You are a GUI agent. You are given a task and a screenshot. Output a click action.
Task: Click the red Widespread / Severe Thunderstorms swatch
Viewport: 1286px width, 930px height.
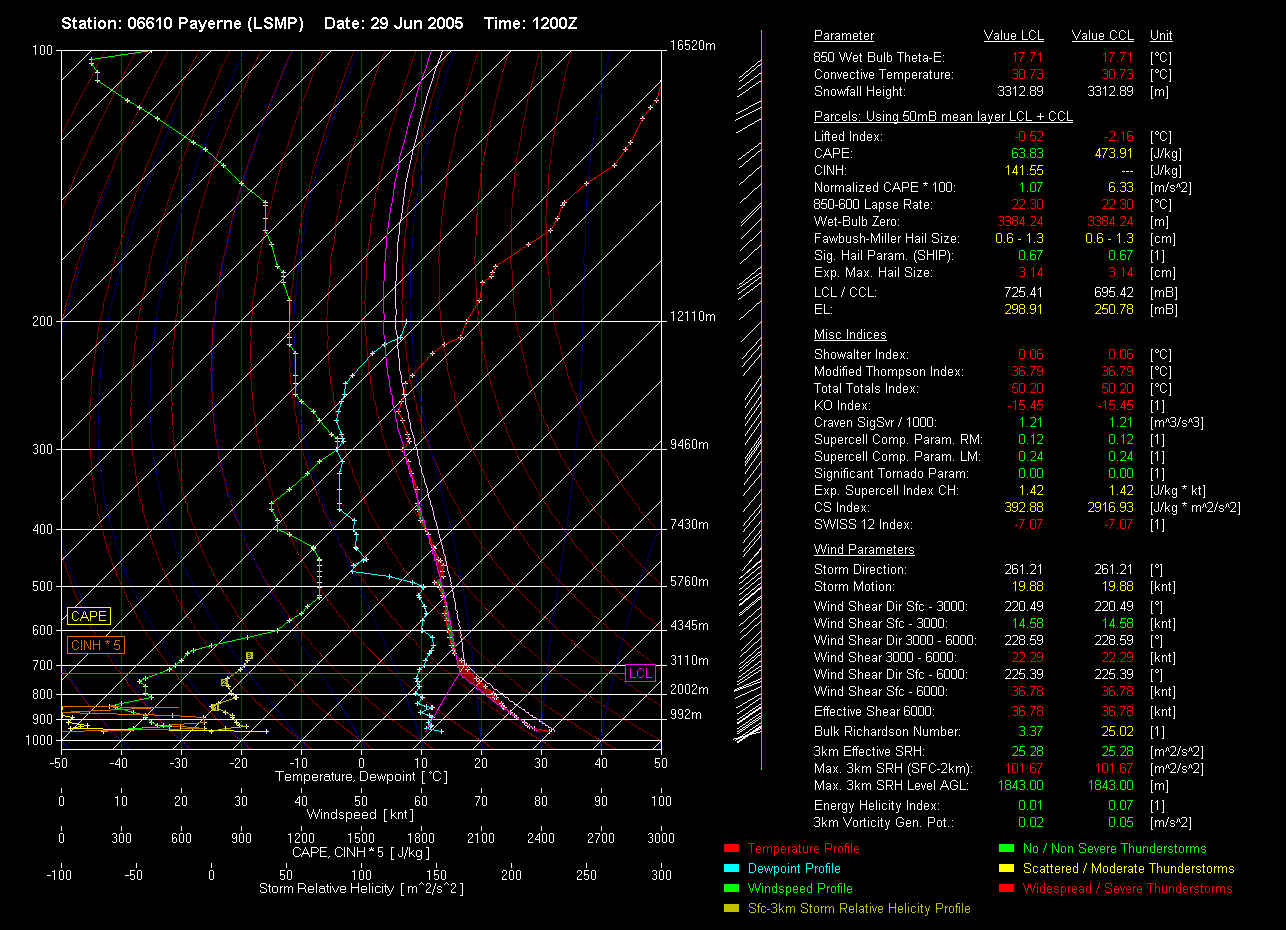pos(1004,889)
